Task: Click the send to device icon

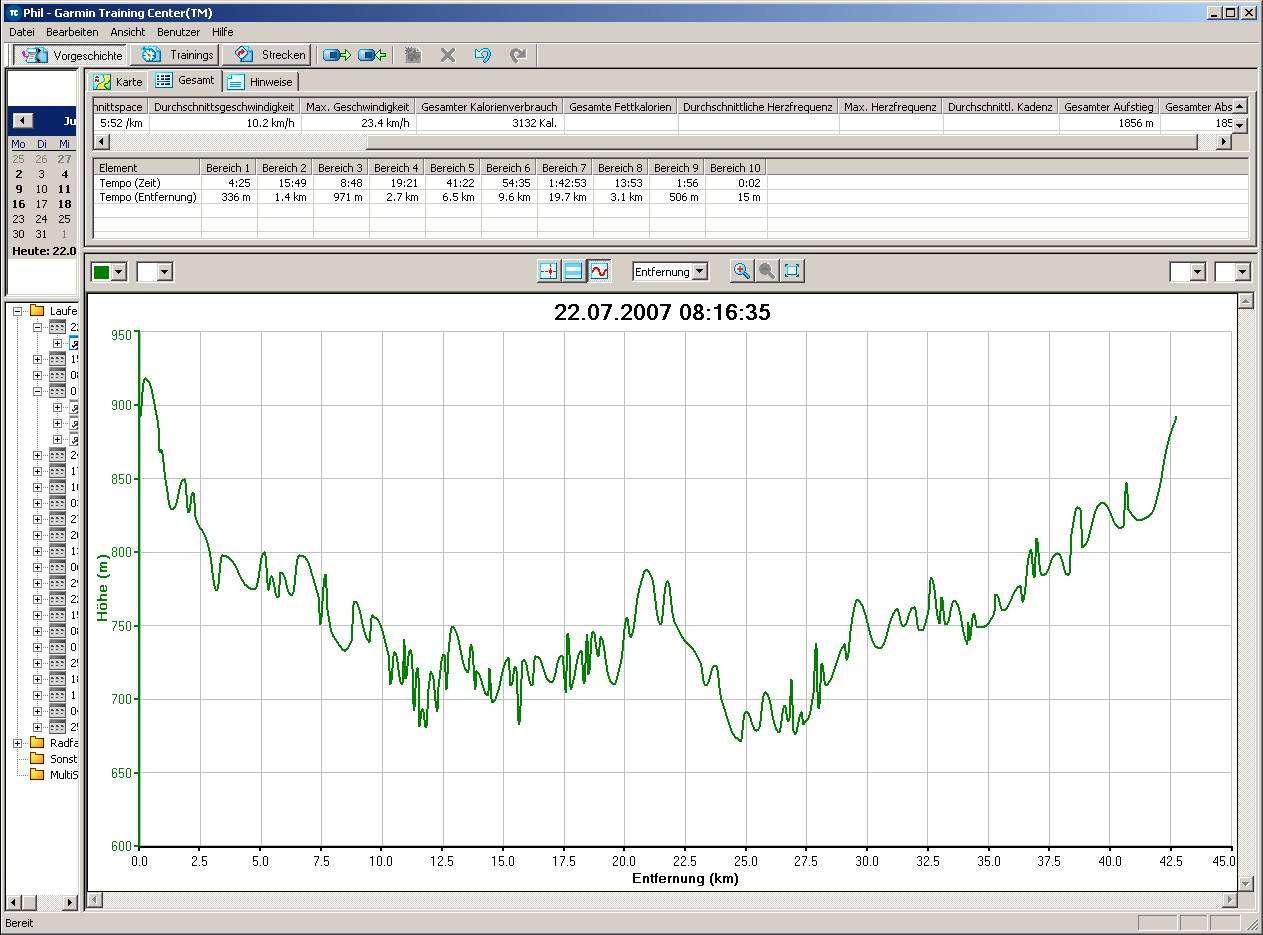Action: tap(337, 55)
